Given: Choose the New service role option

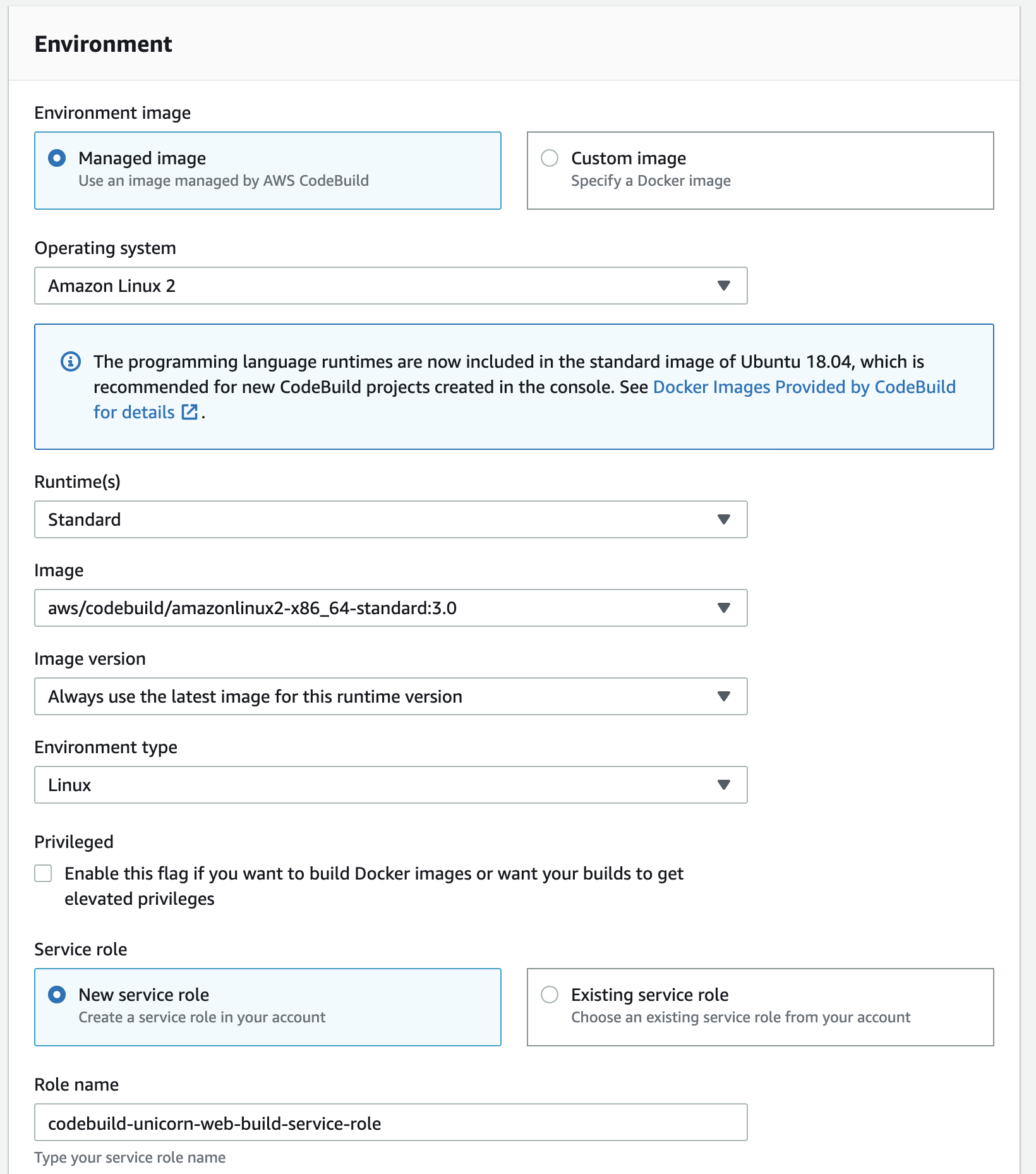Looking at the screenshot, I should pos(56,995).
